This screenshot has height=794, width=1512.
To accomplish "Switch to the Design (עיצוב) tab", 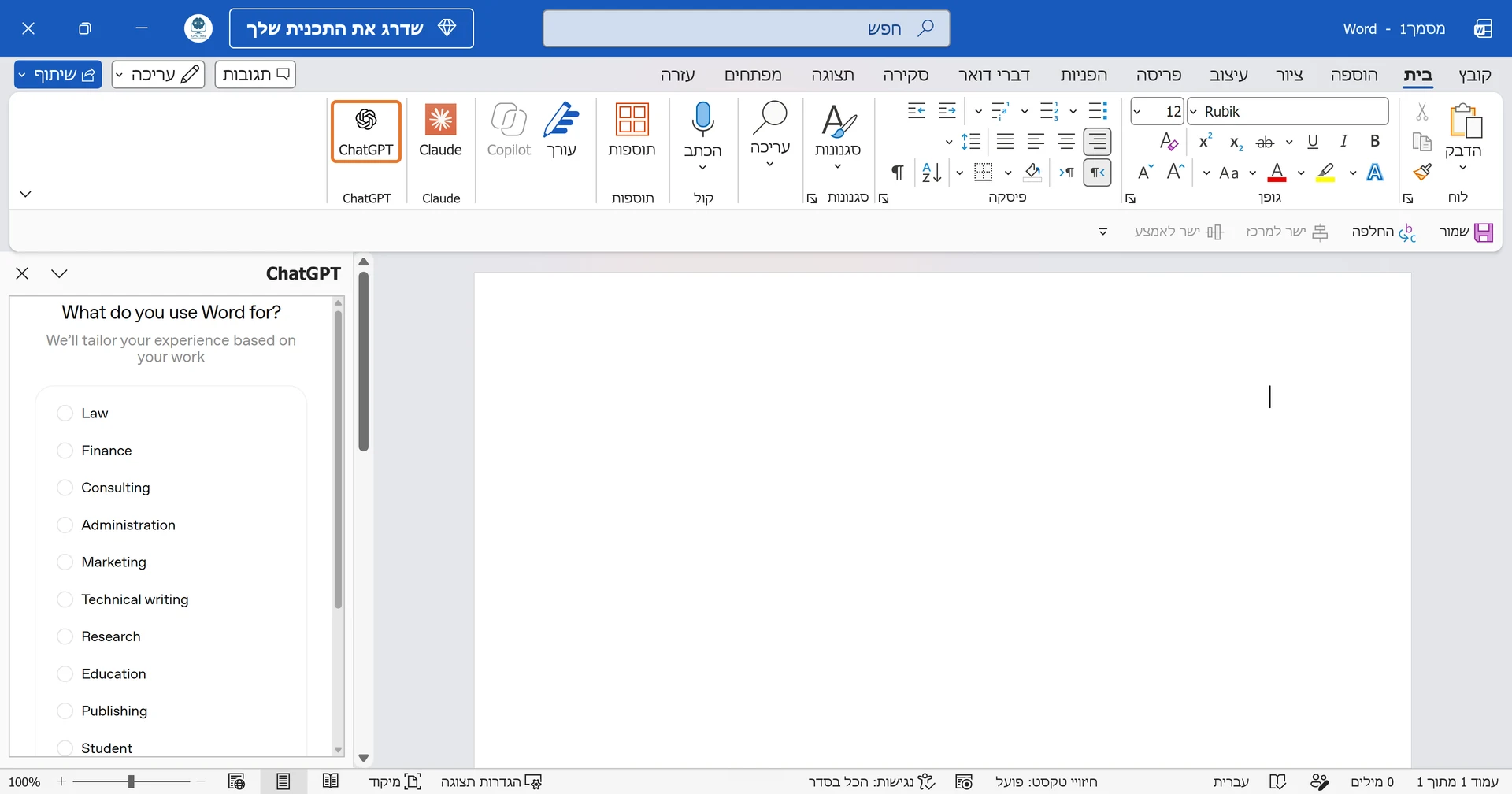I will [x=1228, y=75].
